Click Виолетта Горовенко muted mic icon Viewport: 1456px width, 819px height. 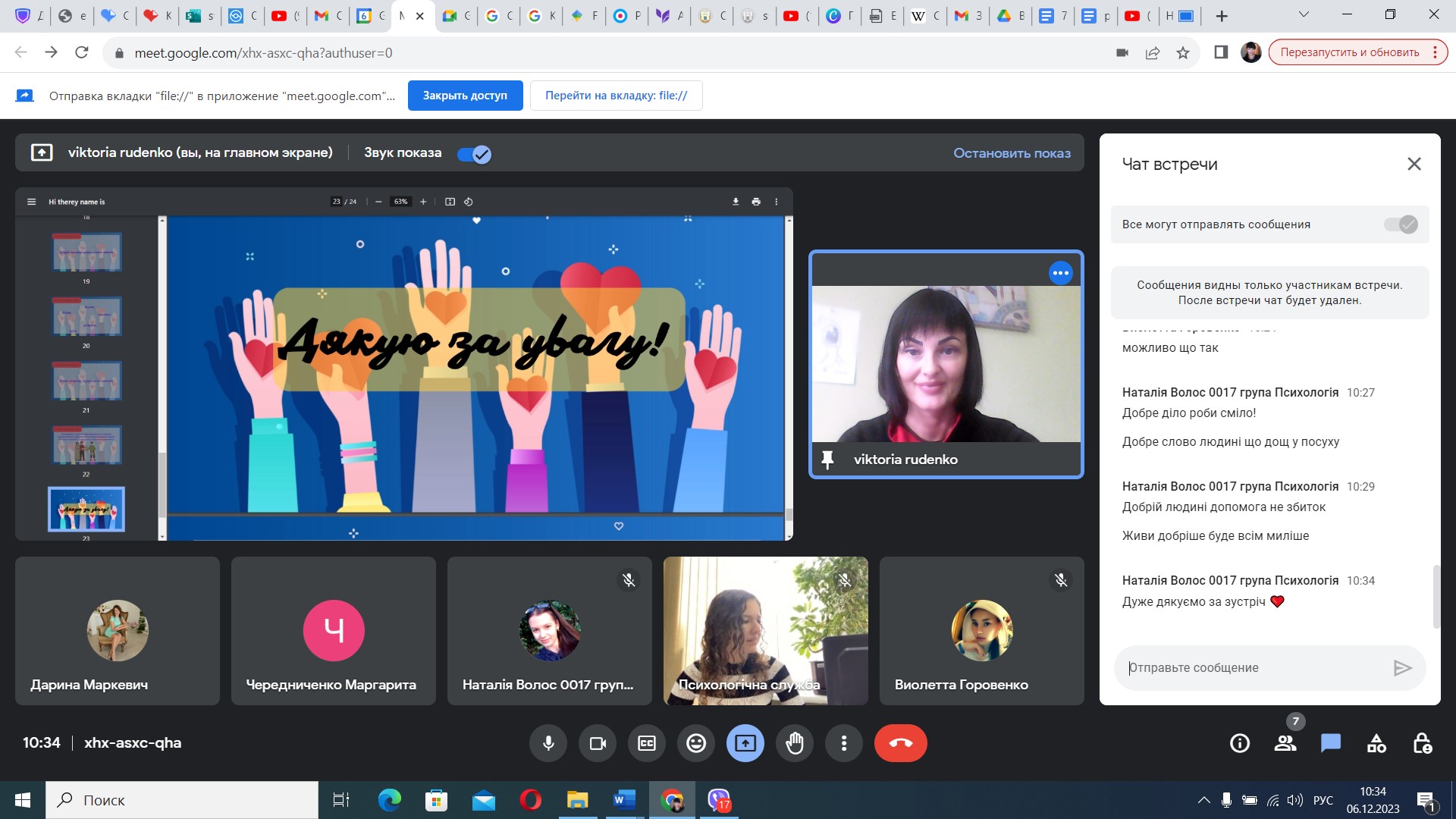1061,580
